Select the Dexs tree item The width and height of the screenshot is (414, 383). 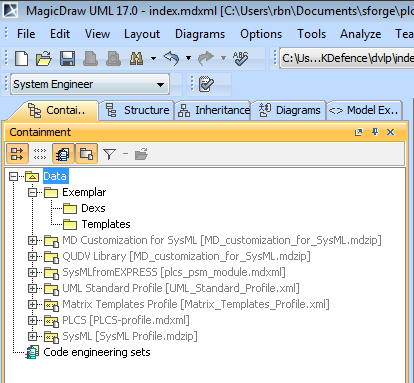click(x=93, y=208)
